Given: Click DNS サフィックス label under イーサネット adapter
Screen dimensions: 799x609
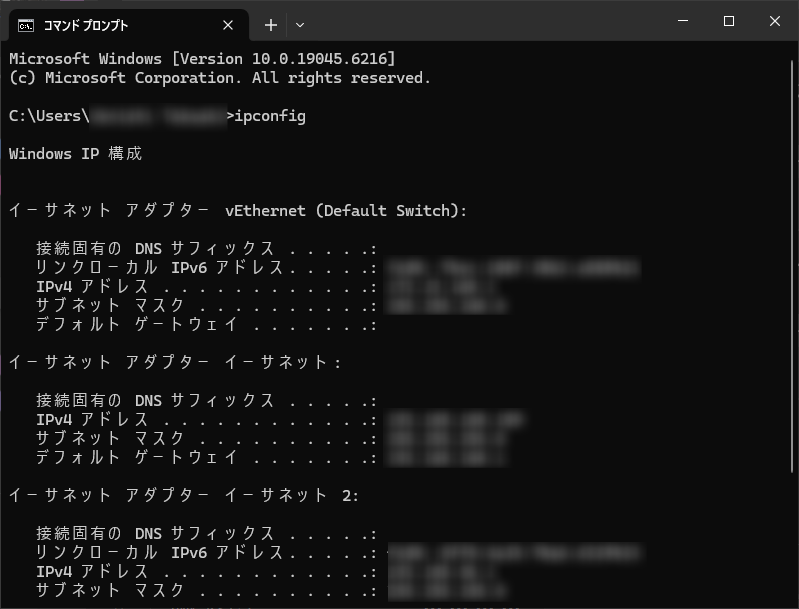Looking at the screenshot, I should click(155, 401).
